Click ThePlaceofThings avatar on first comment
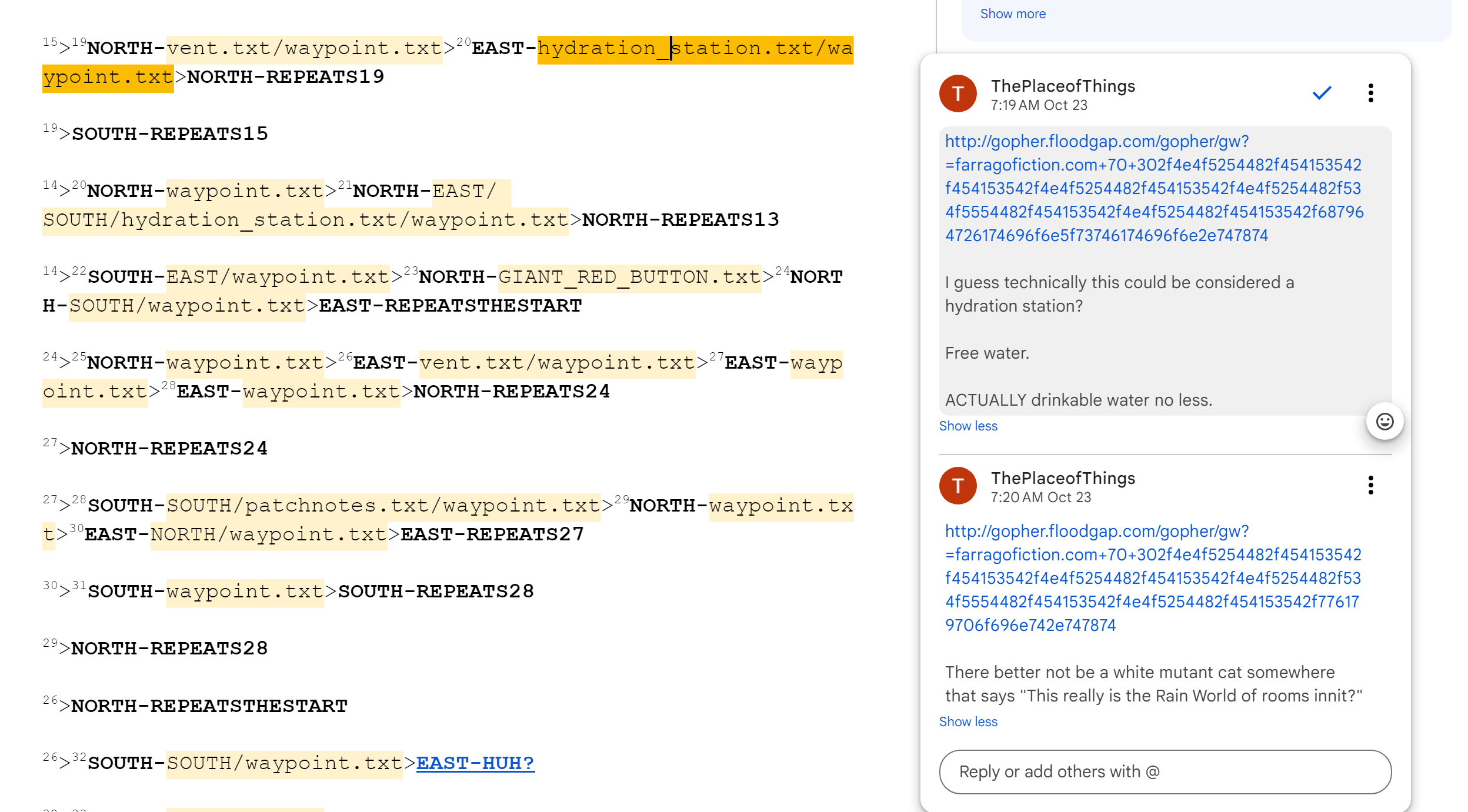 pyautogui.click(x=957, y=93)
